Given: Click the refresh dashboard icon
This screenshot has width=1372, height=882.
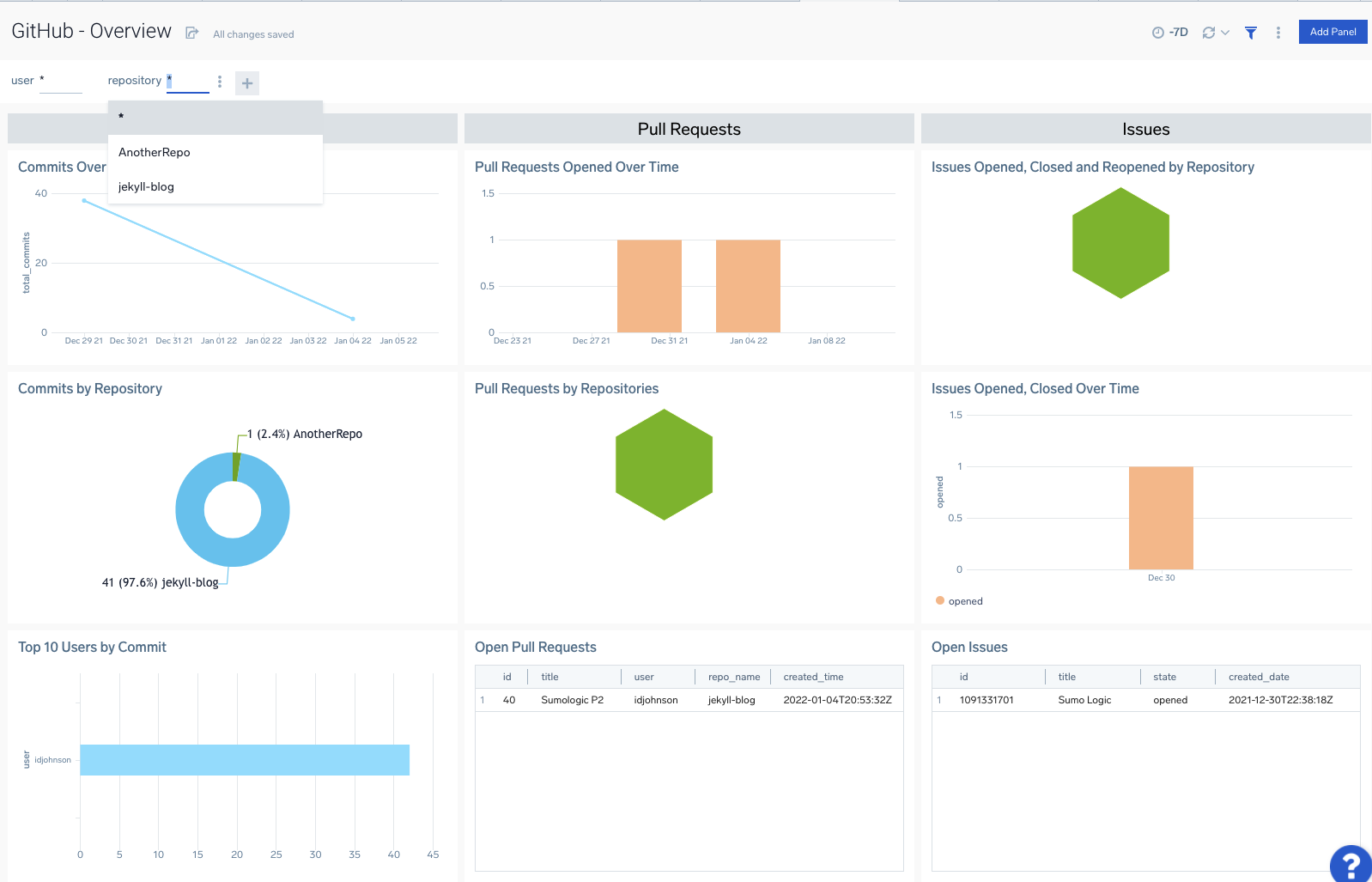Looking at the screenshot, I should click(x=1209, y=33).
